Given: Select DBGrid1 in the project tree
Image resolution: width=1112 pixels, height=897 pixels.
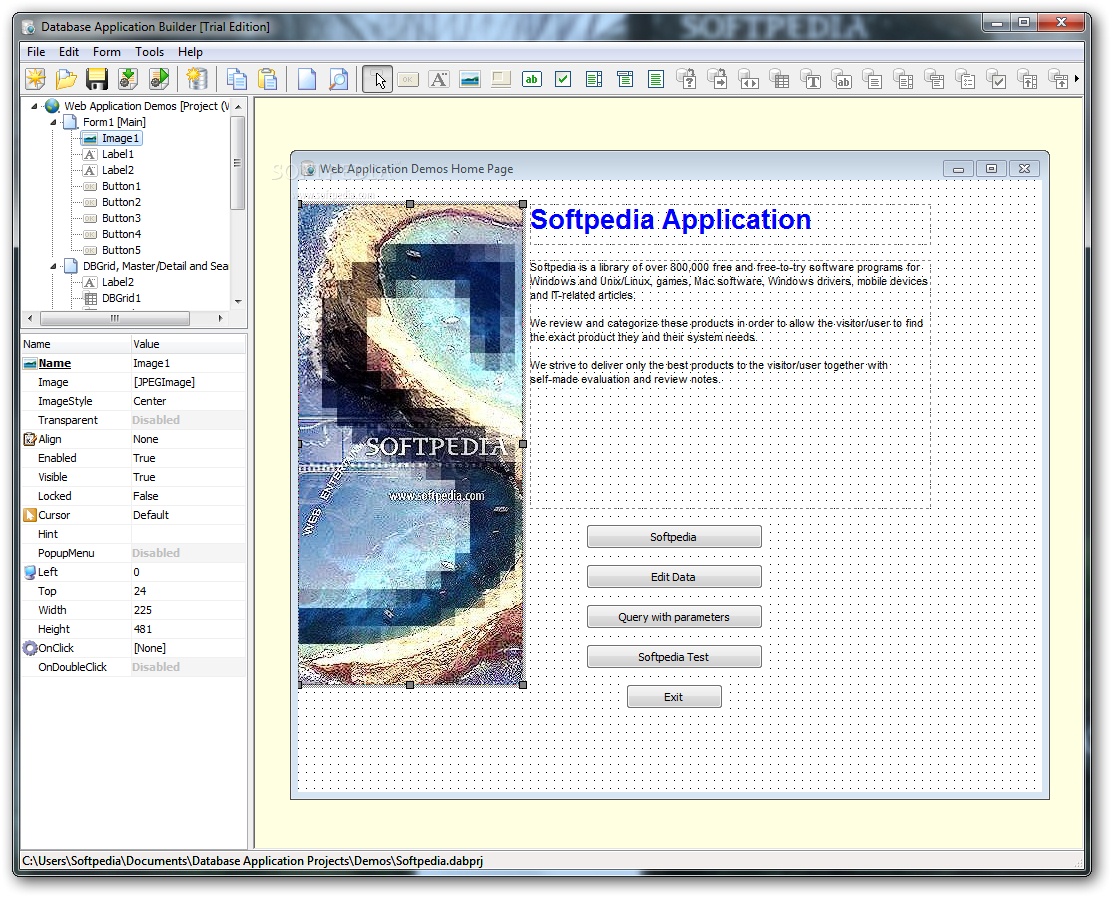Looking at the screenshot, I should [x=121, y=298].
